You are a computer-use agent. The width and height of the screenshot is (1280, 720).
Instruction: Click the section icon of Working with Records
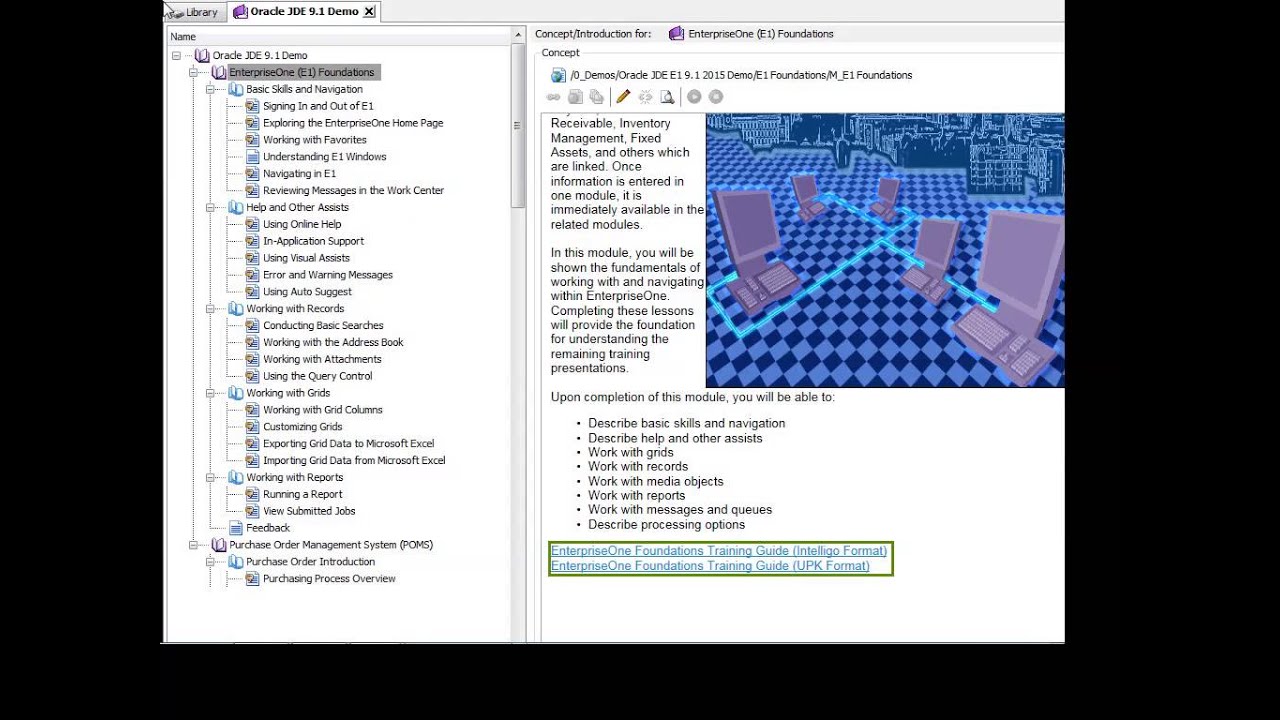pos(236,309)
